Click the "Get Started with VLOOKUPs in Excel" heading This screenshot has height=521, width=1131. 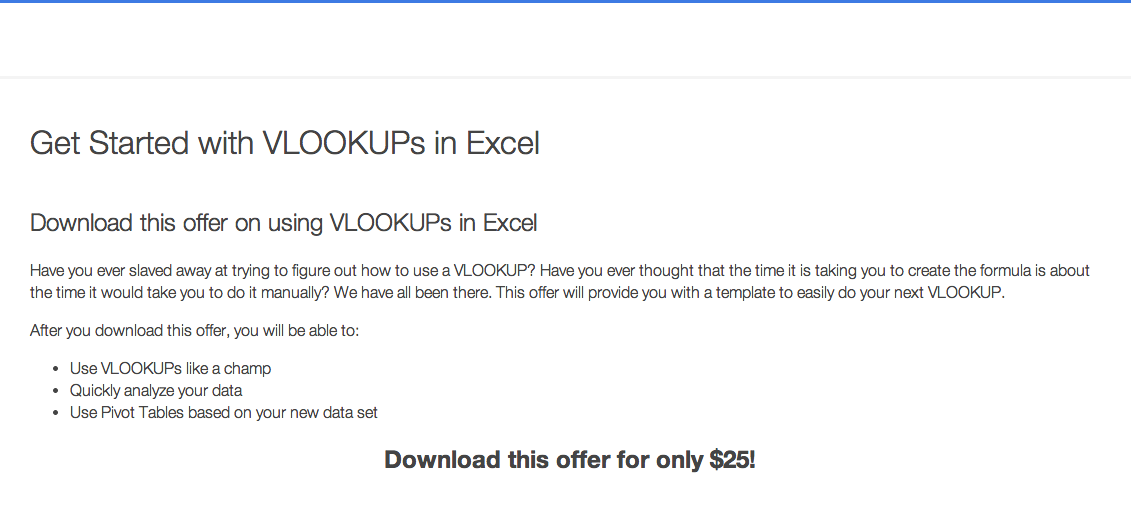(285, 144)
